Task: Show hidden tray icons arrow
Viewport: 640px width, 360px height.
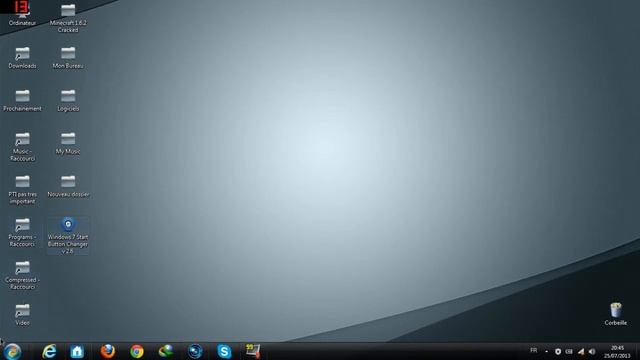Action: click(x=547, y=351)
